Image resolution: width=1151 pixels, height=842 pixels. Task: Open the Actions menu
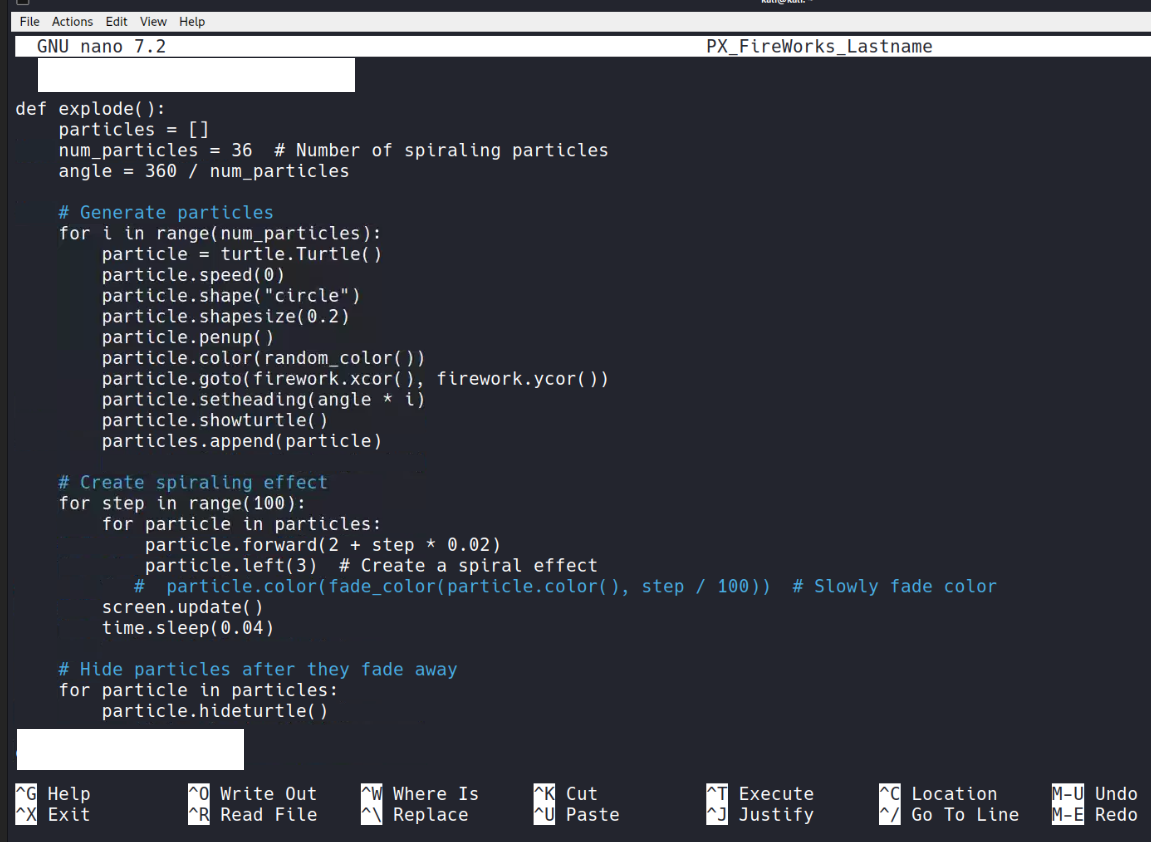[x=72, y=21]
